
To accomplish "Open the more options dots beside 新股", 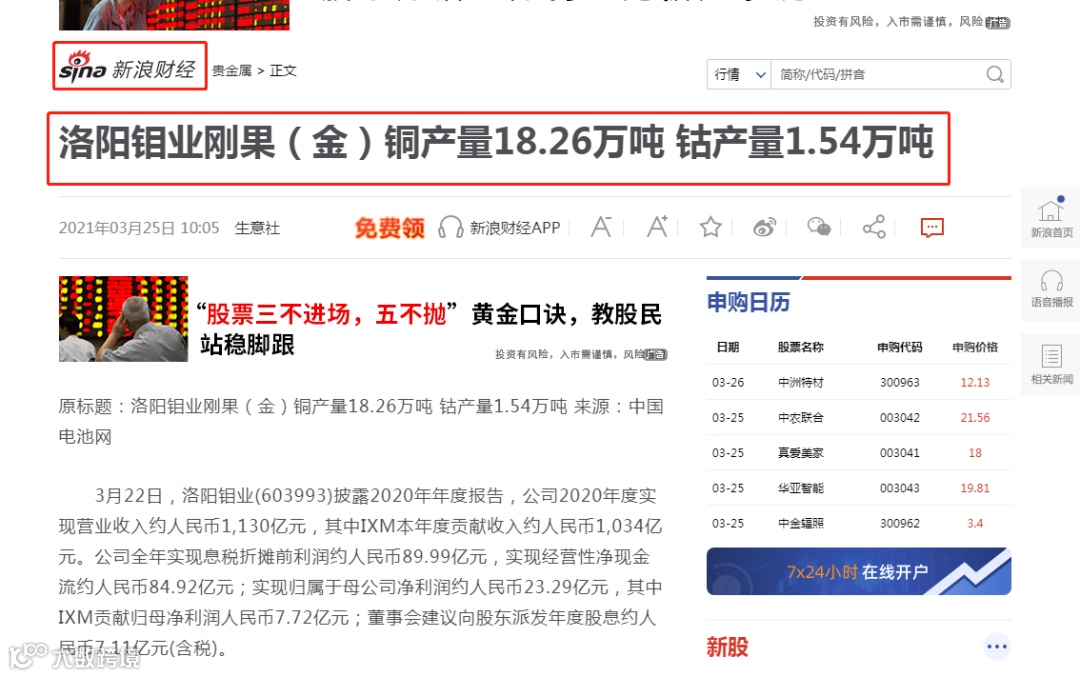I will click(997, 647).
